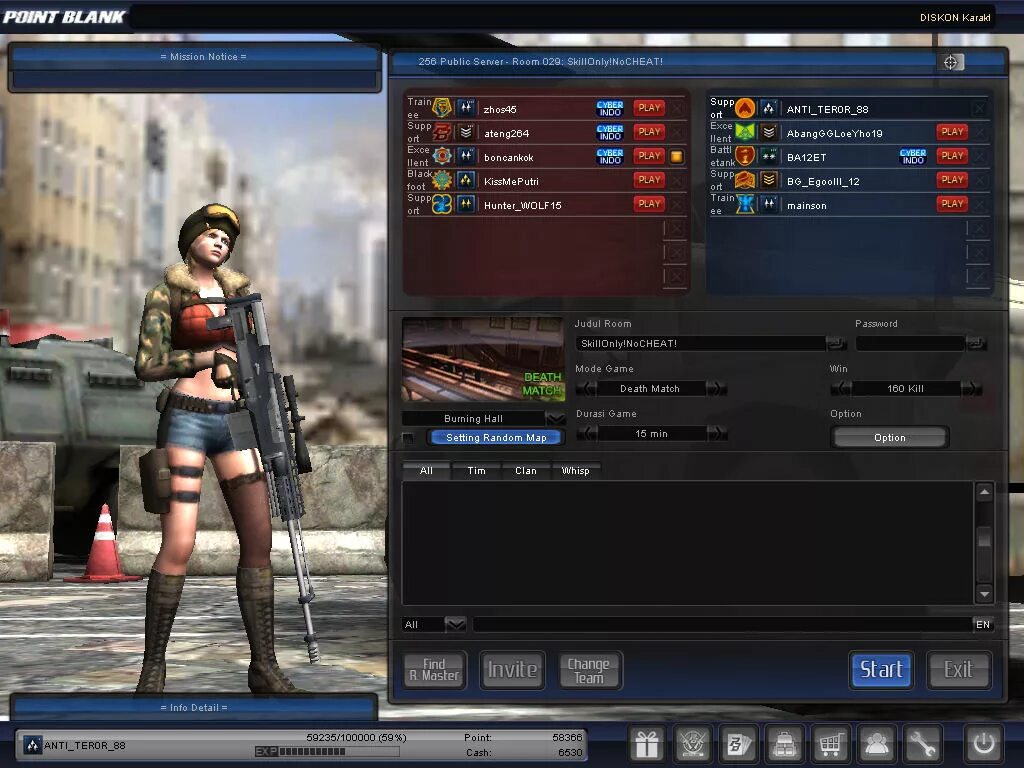
Task: Decrease Win kill limit with left arrow
Action: coord(841,389)
